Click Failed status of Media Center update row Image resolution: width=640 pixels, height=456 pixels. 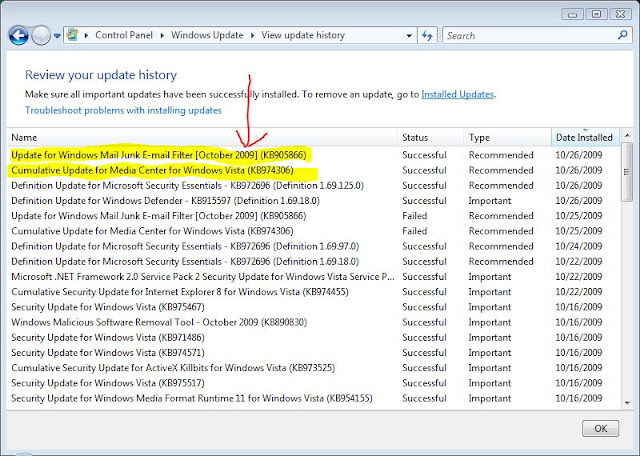[414, 231]
